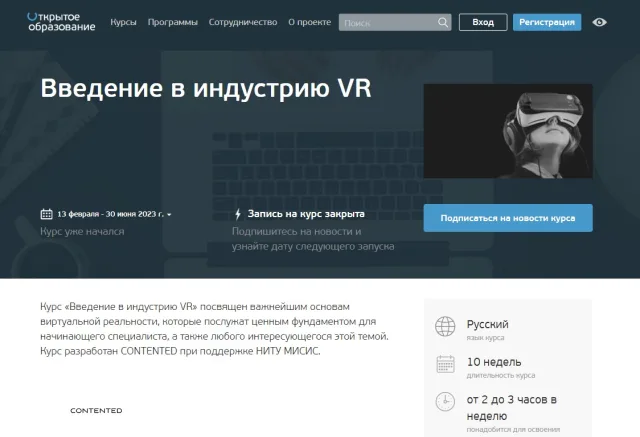
Task: Click the Курс уже начался status text
Action: pos(82,231)
